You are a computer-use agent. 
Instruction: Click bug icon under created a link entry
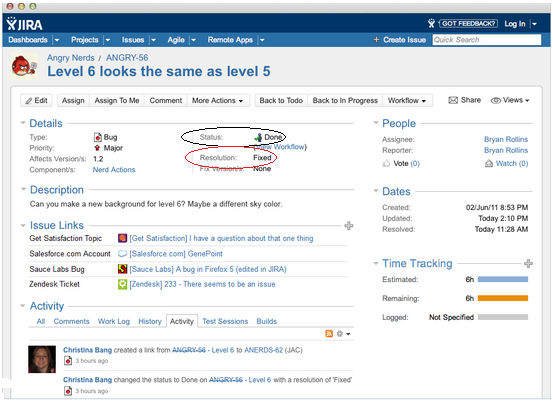pos(68,361)
